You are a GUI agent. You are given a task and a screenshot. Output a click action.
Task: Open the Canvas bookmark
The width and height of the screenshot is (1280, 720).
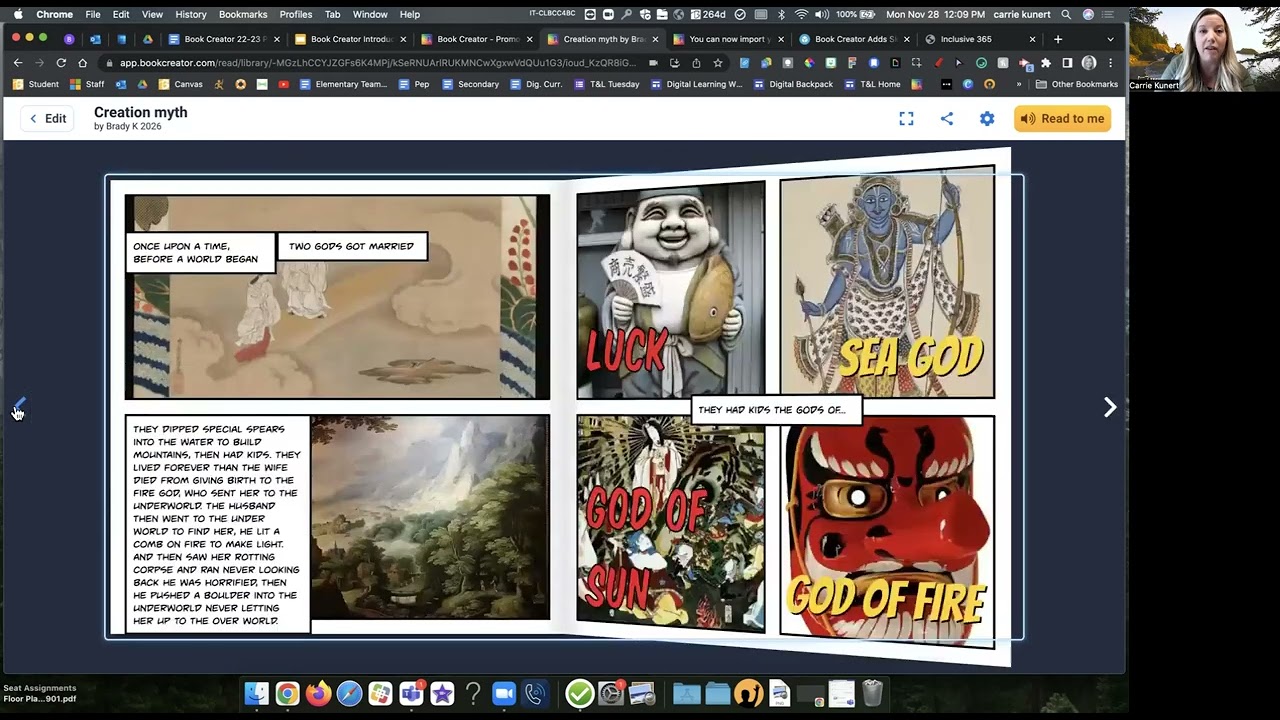(x=181, y=84)
